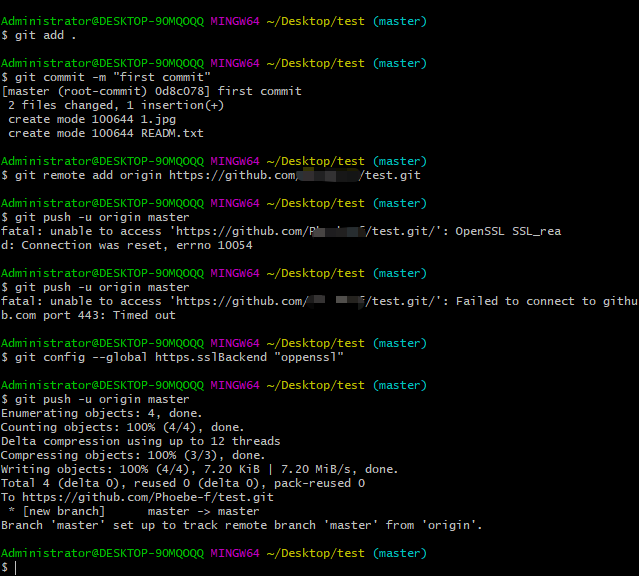
Task: Click the "Writing objects: 100% (4/4)" line
Action: 200,469
